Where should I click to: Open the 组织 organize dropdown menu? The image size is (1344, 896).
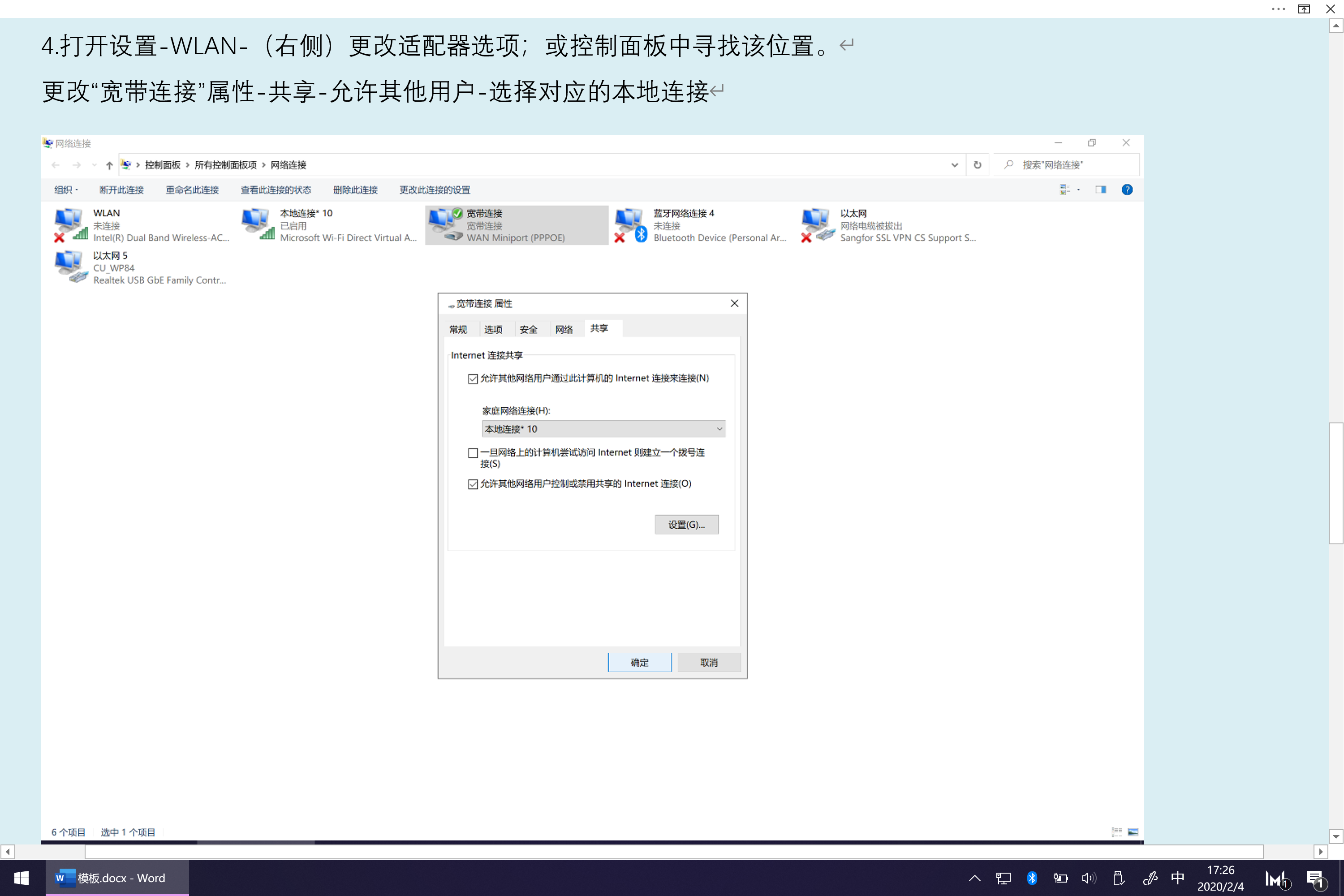[66, 190]
